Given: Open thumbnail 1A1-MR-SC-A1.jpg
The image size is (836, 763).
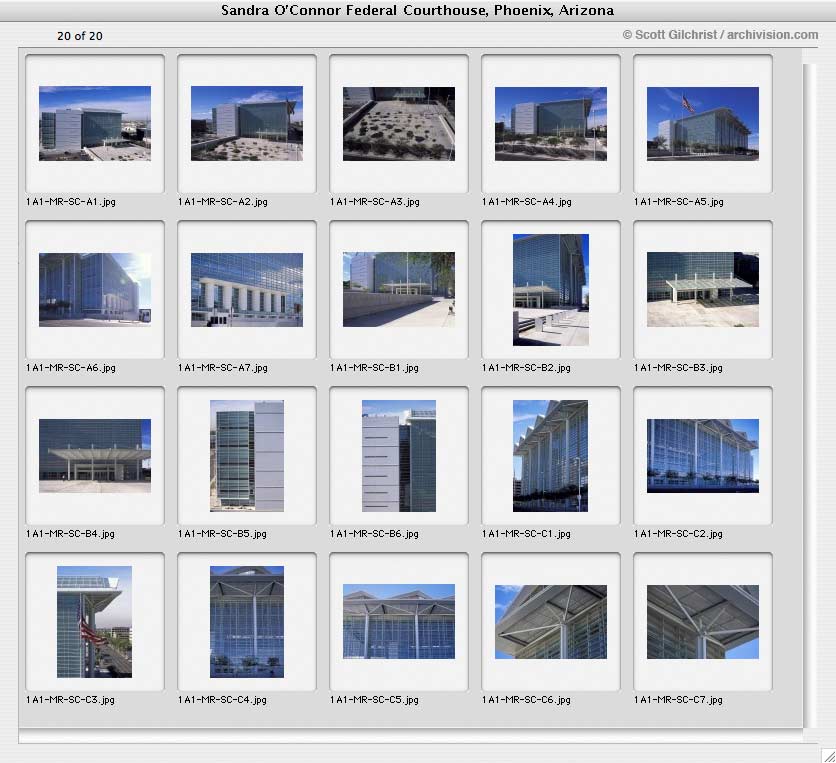Looking at the screenshot, I should (x=95, y=123).
